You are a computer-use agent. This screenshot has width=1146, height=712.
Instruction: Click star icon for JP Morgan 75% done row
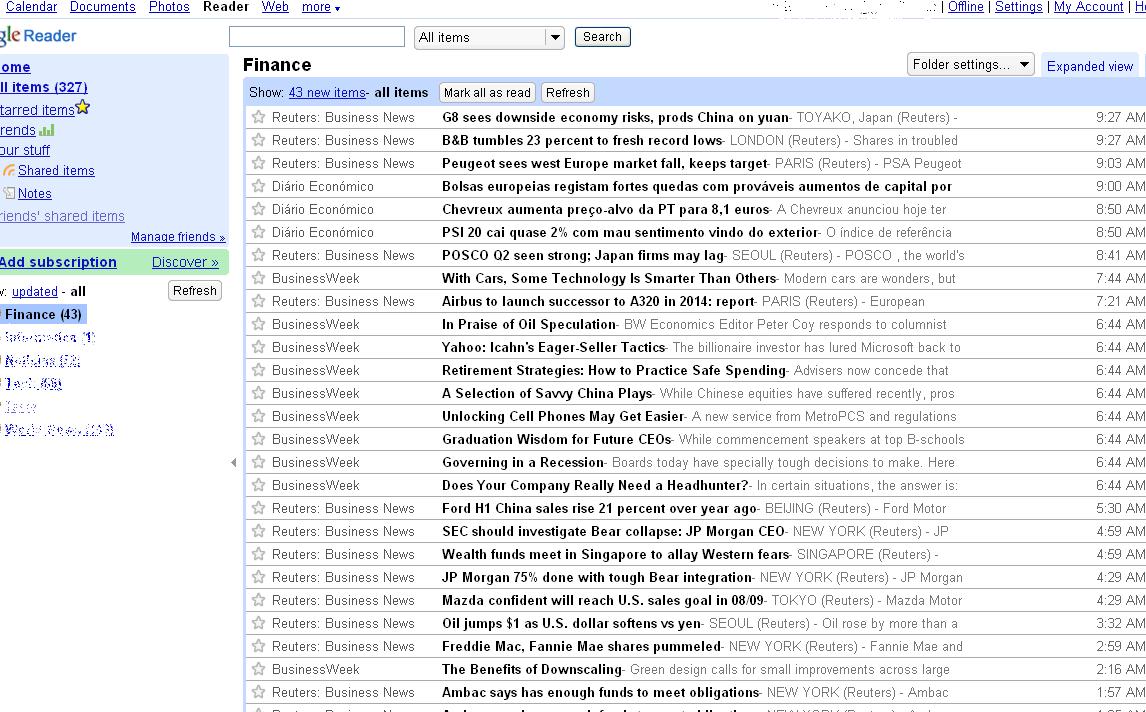point(258,577)
